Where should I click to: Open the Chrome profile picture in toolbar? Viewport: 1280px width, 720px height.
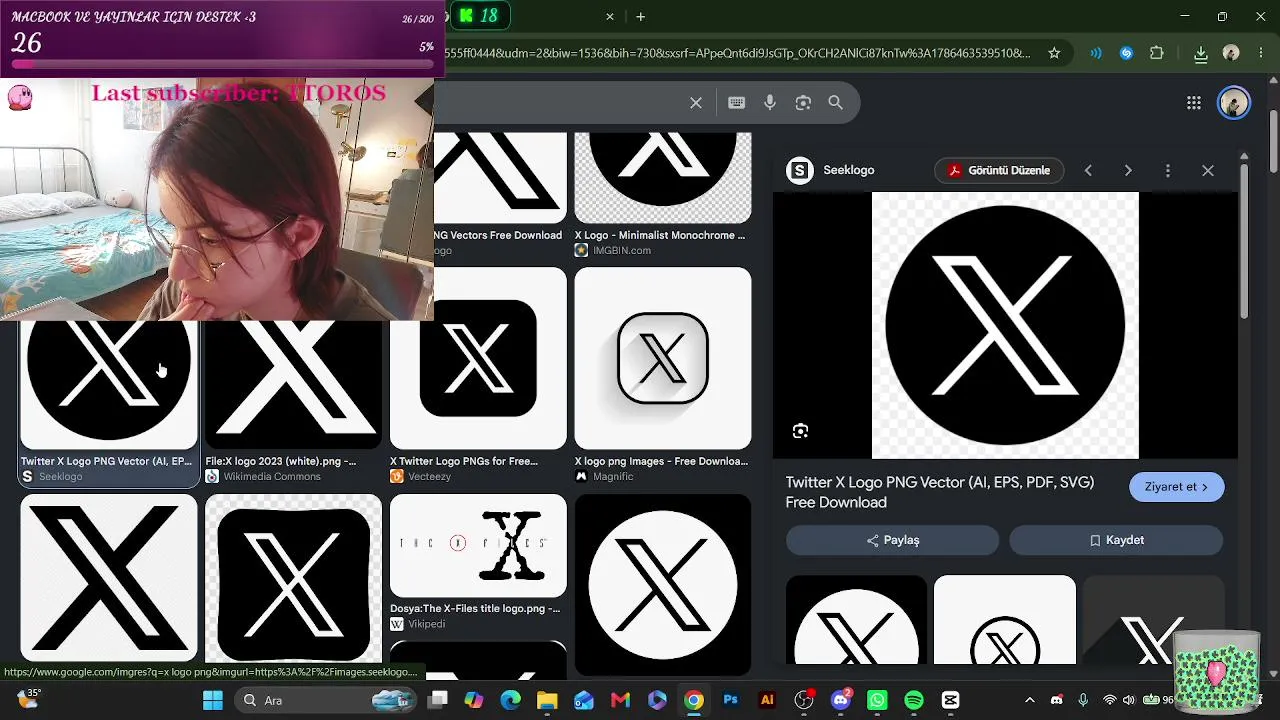(x=1231, y=53)
